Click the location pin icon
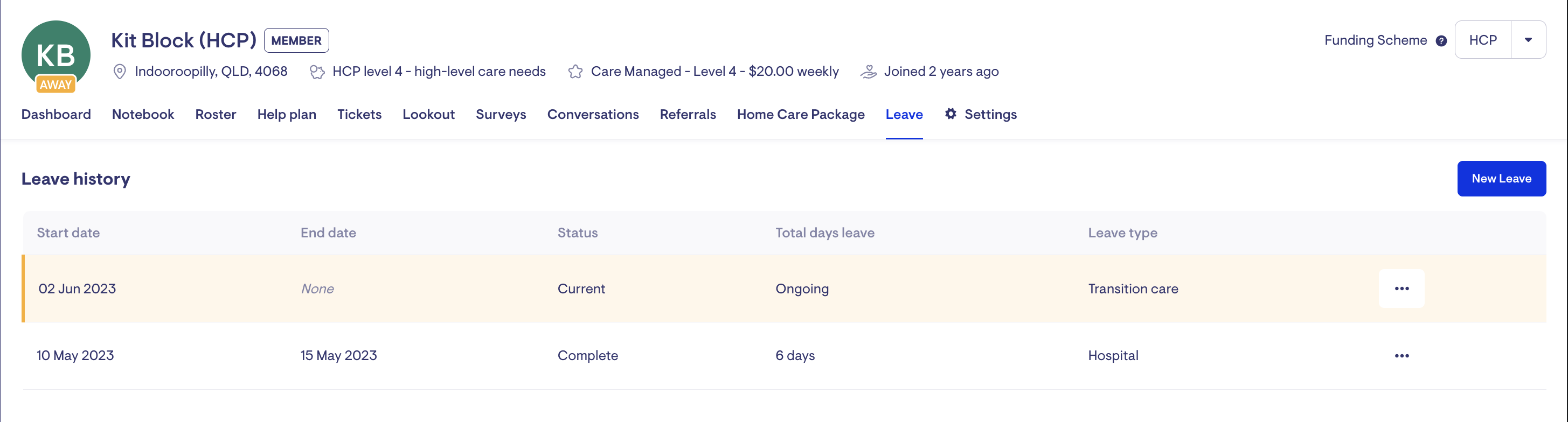This screenshot has height=422, width=1568. pyautogui.click(x=120, y=72)
